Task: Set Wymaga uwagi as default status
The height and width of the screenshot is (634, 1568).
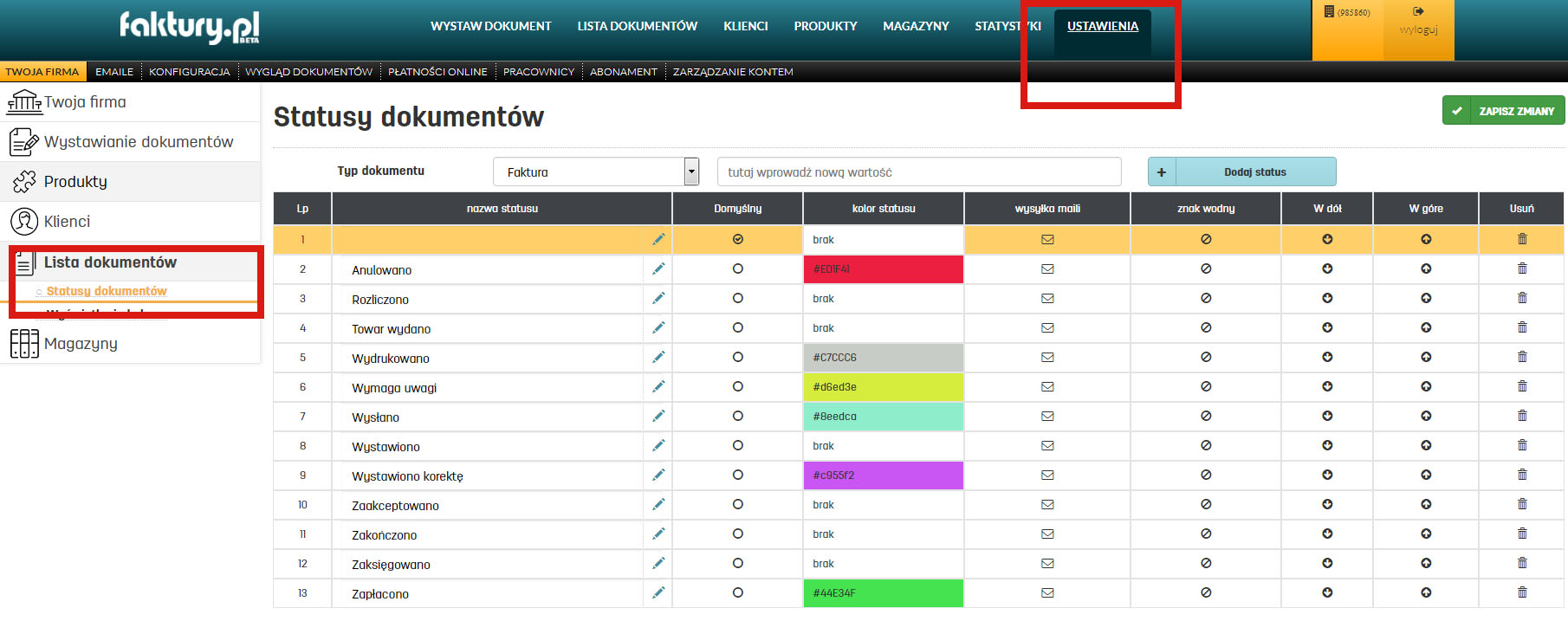Action: tap(738, 386)
